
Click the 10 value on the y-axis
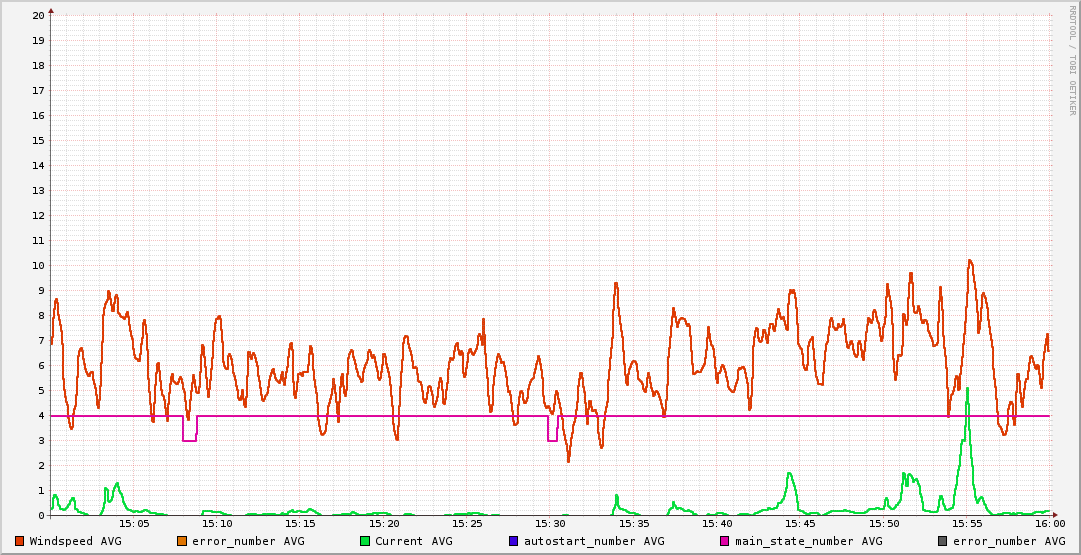coord(38,266)
